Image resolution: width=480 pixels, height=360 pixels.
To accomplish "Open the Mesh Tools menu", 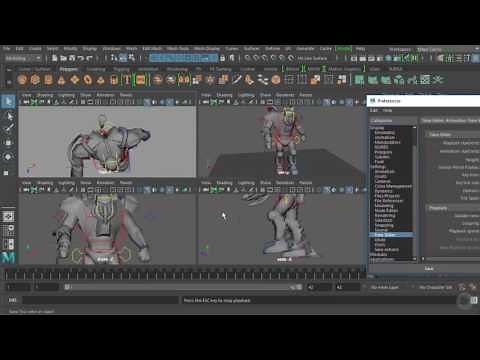I will coord(178,49).
